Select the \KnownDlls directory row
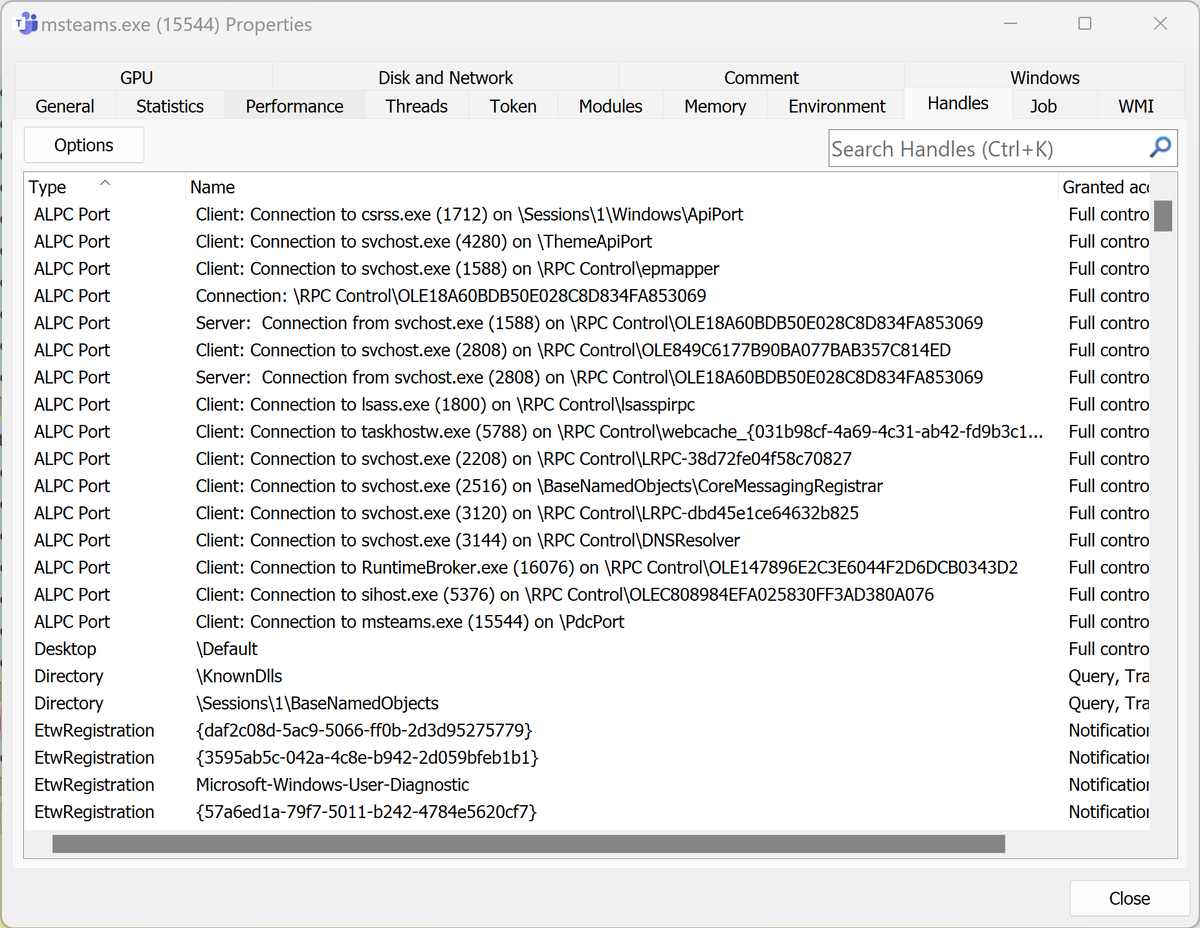The height and width of the screenshot is (928, 1200). (x=587, y=676)
